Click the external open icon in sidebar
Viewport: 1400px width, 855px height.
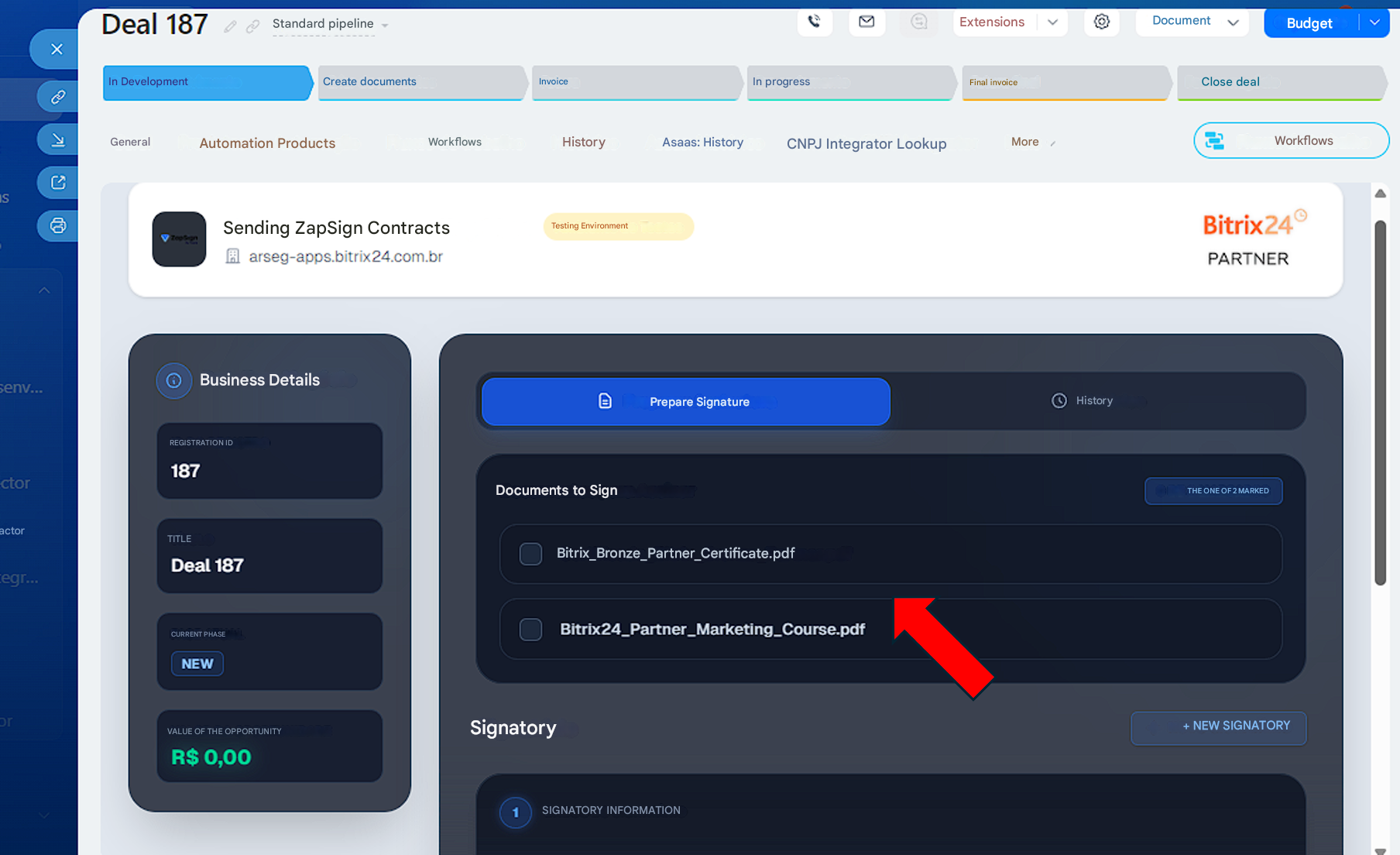(x=58, y=183)
